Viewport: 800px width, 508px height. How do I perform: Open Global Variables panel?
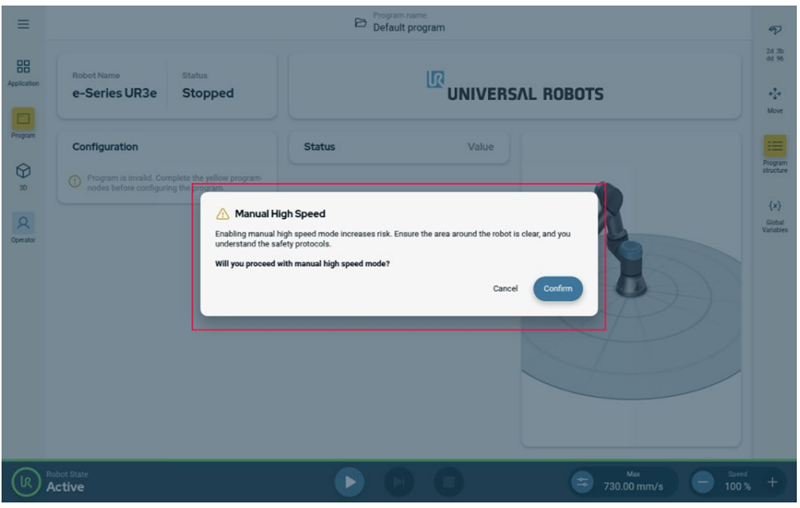click(x=774, y=211)
